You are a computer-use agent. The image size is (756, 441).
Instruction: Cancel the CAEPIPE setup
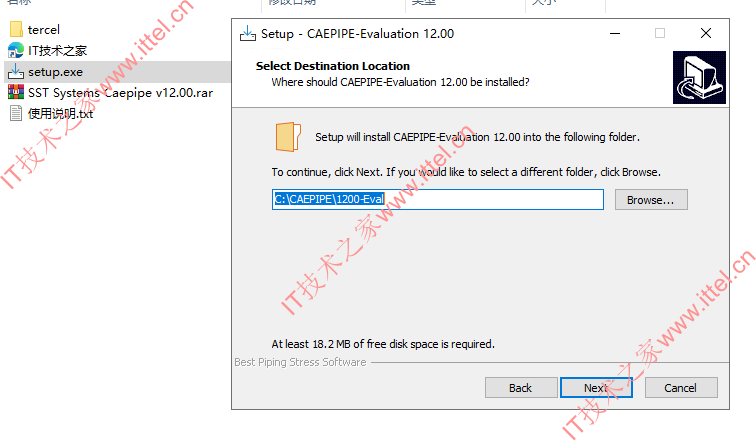pyautogui.click(x=681, y=388)
